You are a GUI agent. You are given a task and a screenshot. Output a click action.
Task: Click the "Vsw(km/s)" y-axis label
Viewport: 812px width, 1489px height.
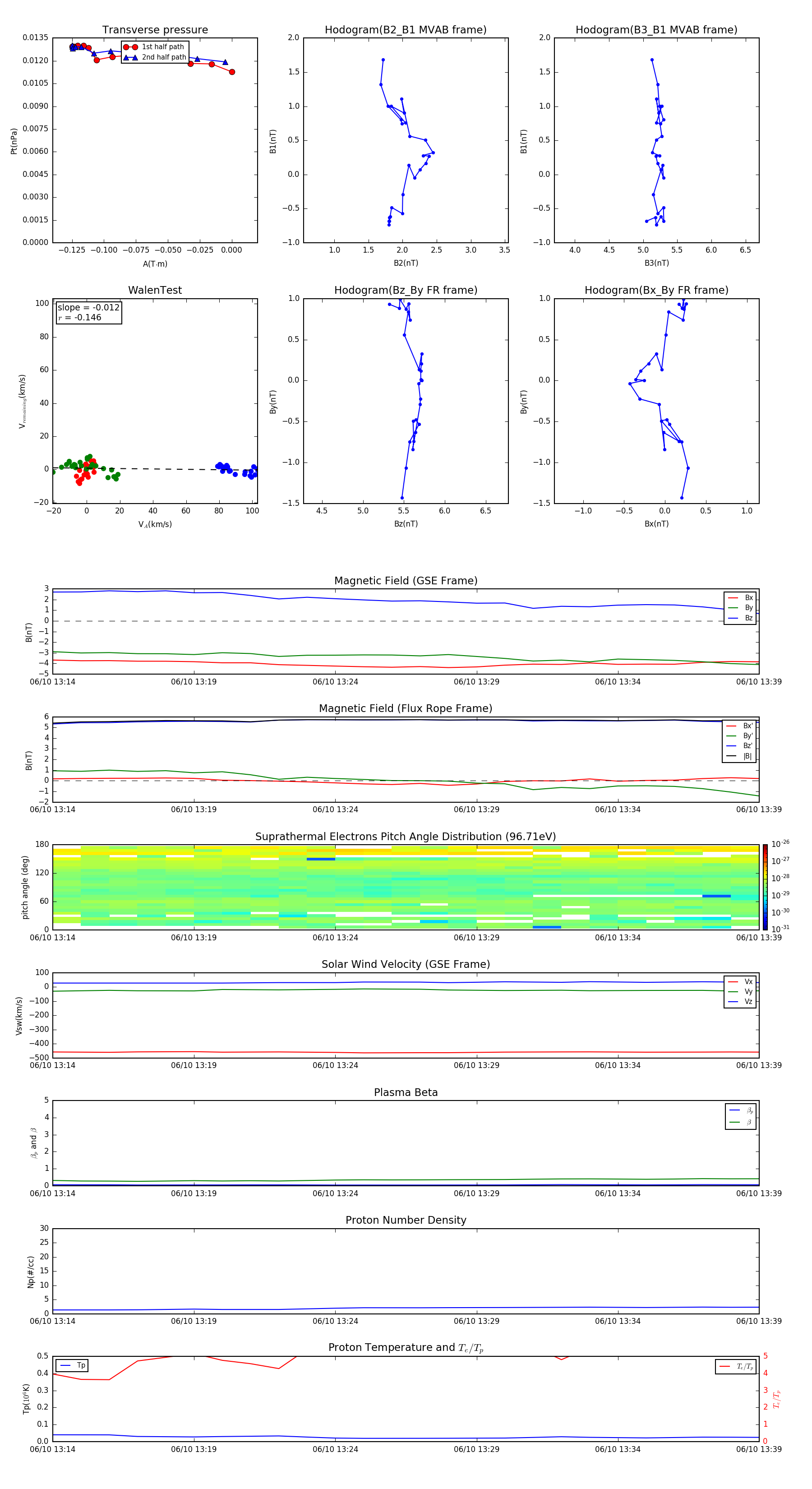[19, 1016]
